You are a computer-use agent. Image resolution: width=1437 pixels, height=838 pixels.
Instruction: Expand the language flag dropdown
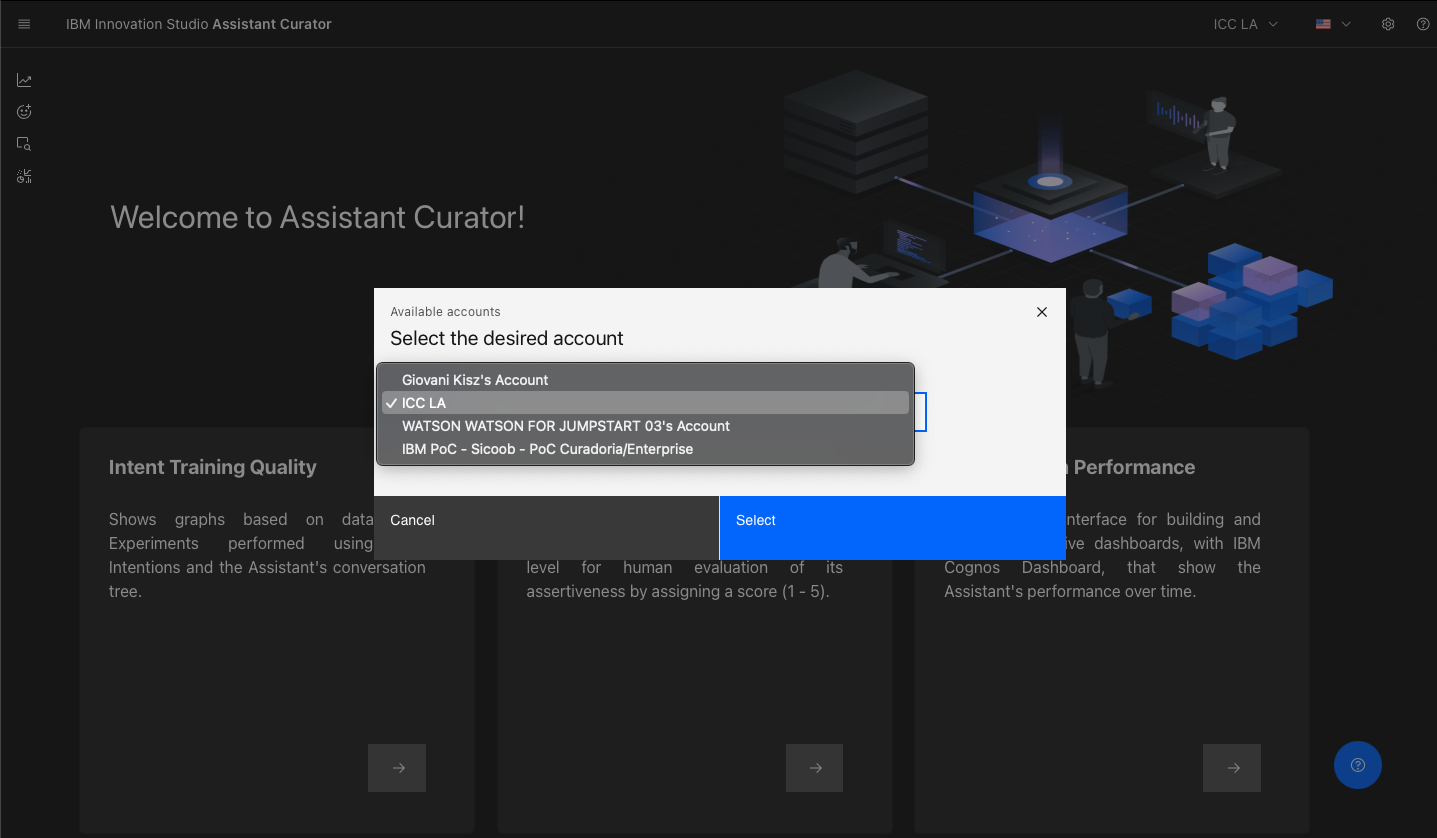pos(1333,24)
